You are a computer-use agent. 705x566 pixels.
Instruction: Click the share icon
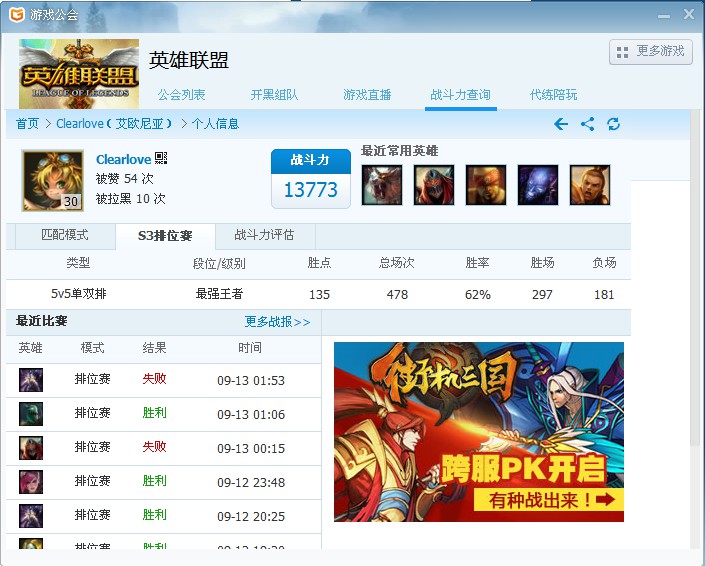(587, 124)
